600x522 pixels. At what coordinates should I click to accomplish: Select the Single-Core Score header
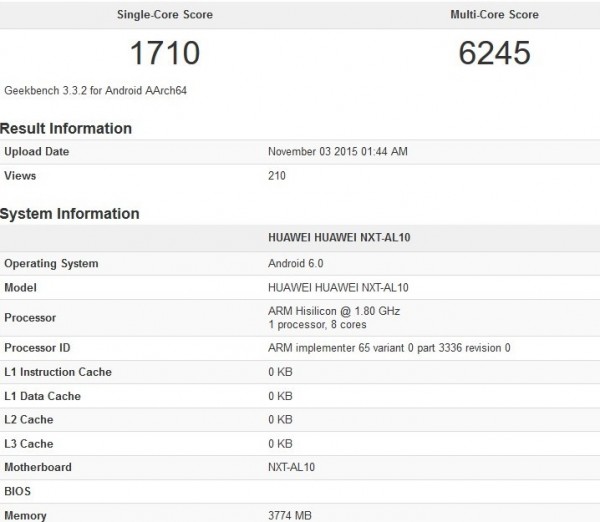point(165,15)
